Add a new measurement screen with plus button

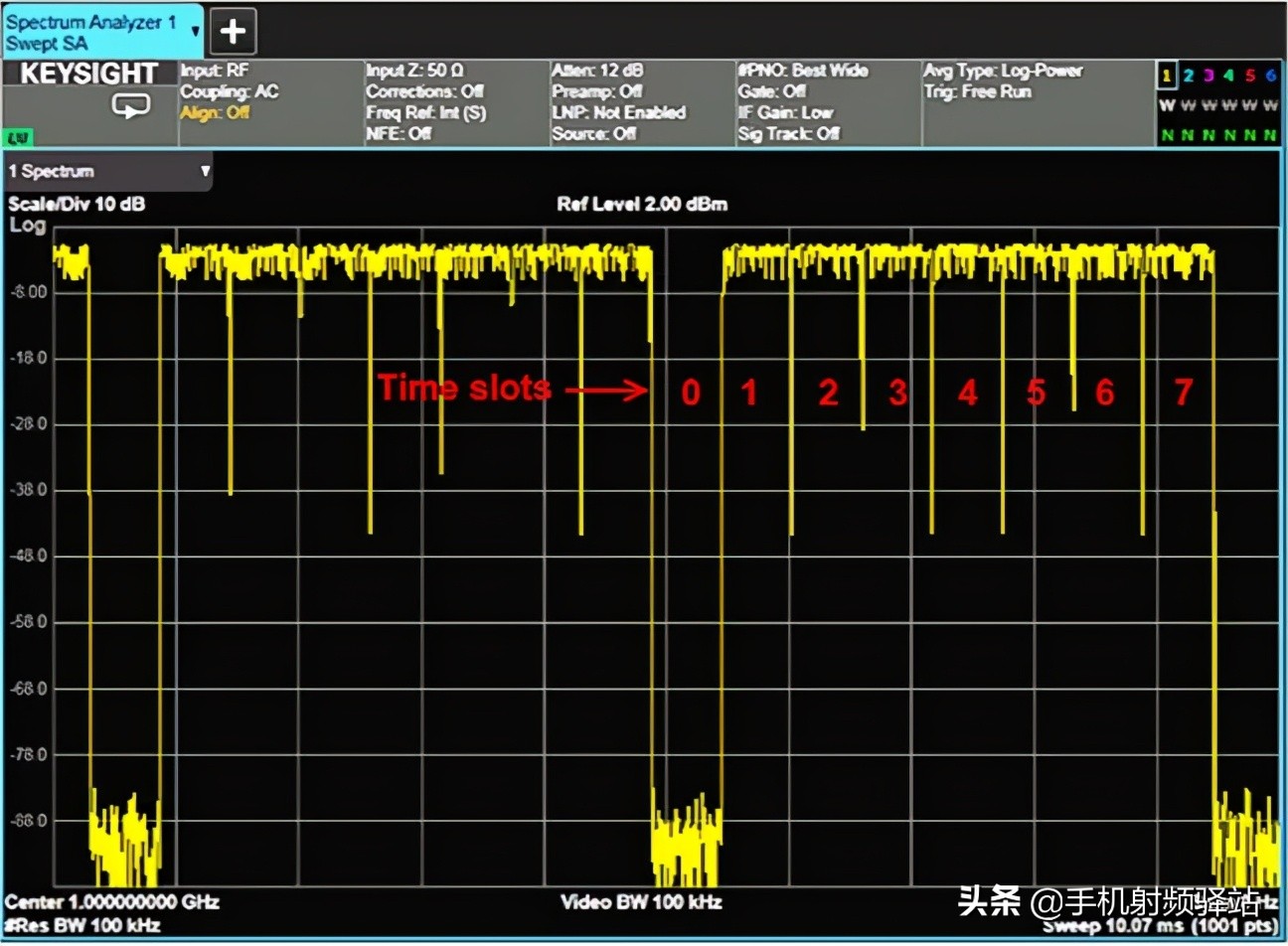pyautogui.click(x=233, y=31)
